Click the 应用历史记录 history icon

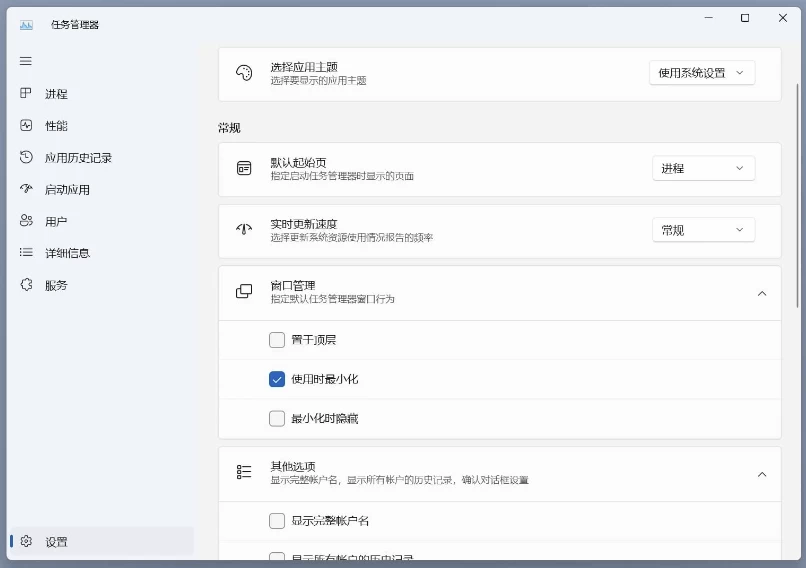click(x=26, y=158)
